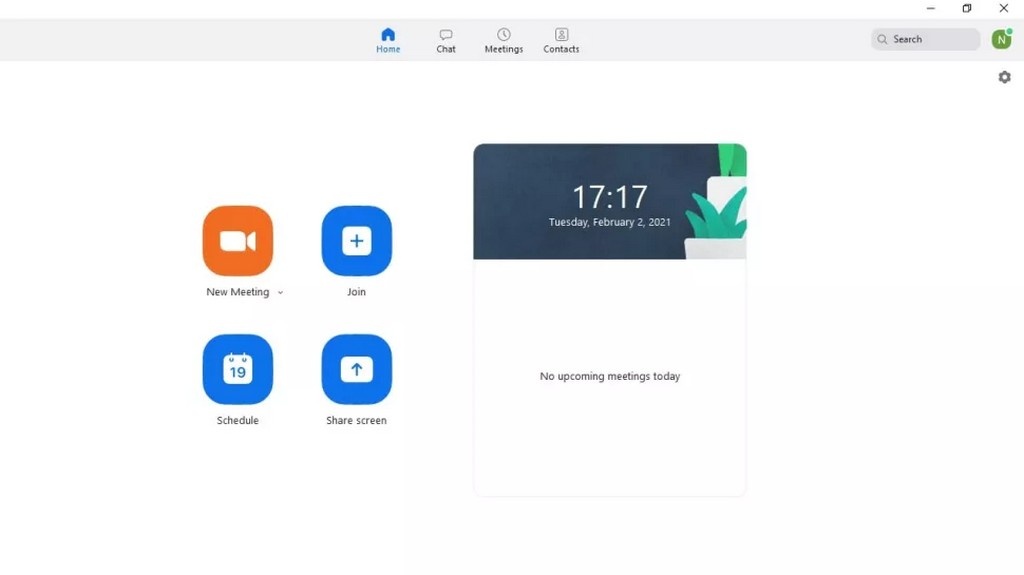This screenshot has height=575, width=1024.
Task: Go to the Meetings tab
Action: pyautogui.click(x=504, y=41)
